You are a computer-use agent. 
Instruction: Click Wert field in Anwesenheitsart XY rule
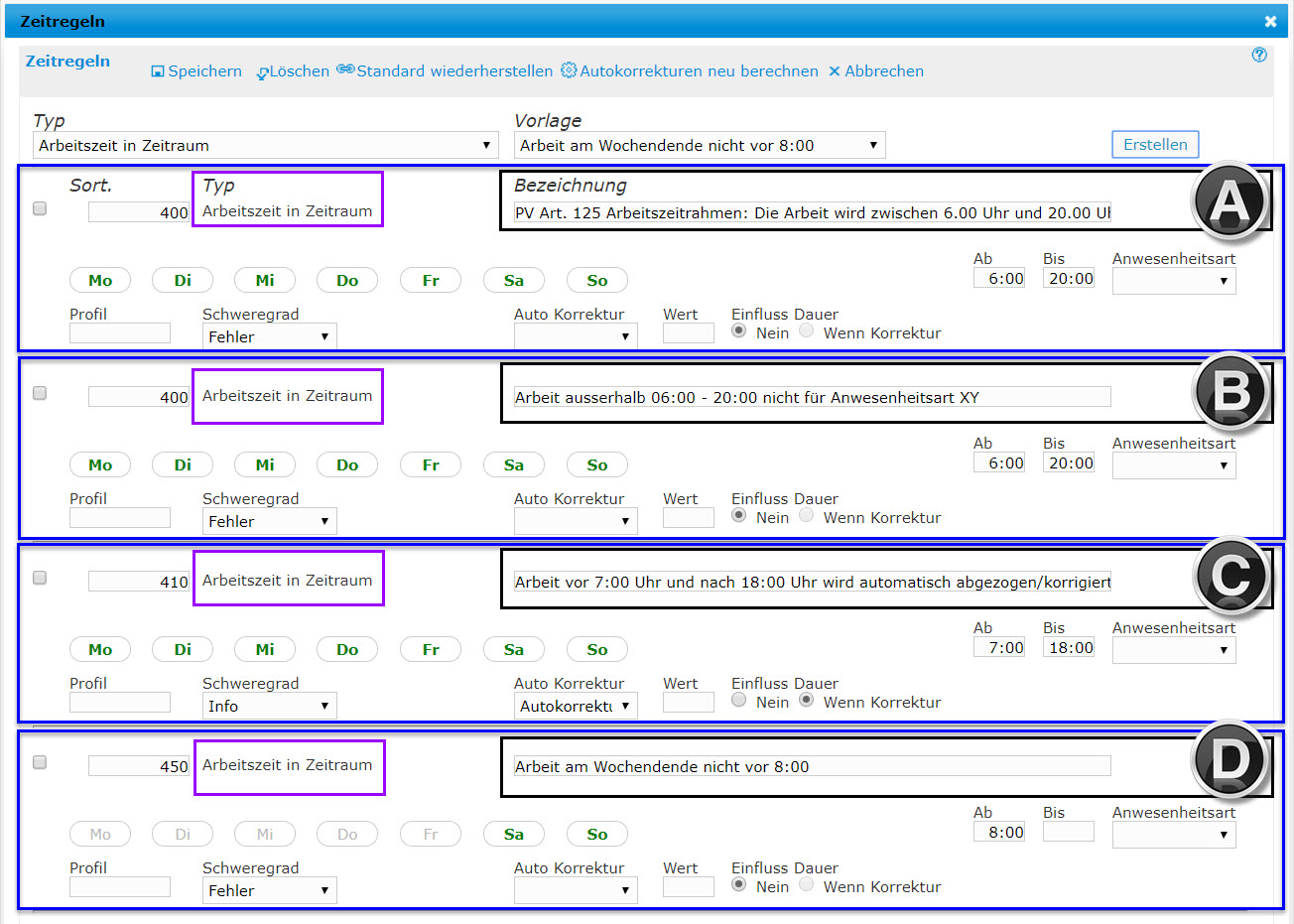coord(689,518)
